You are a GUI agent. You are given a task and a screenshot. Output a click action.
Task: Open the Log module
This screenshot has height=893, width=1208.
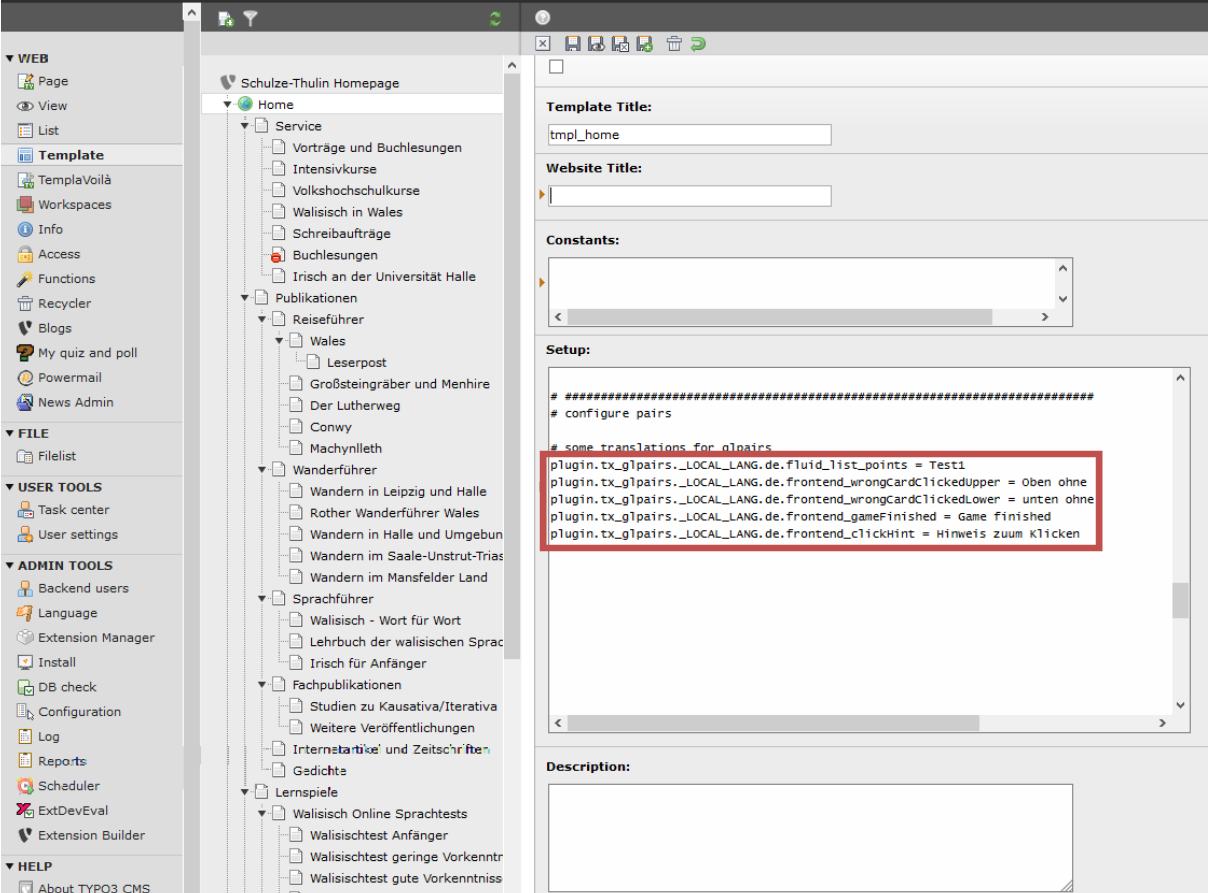point(50,736)
